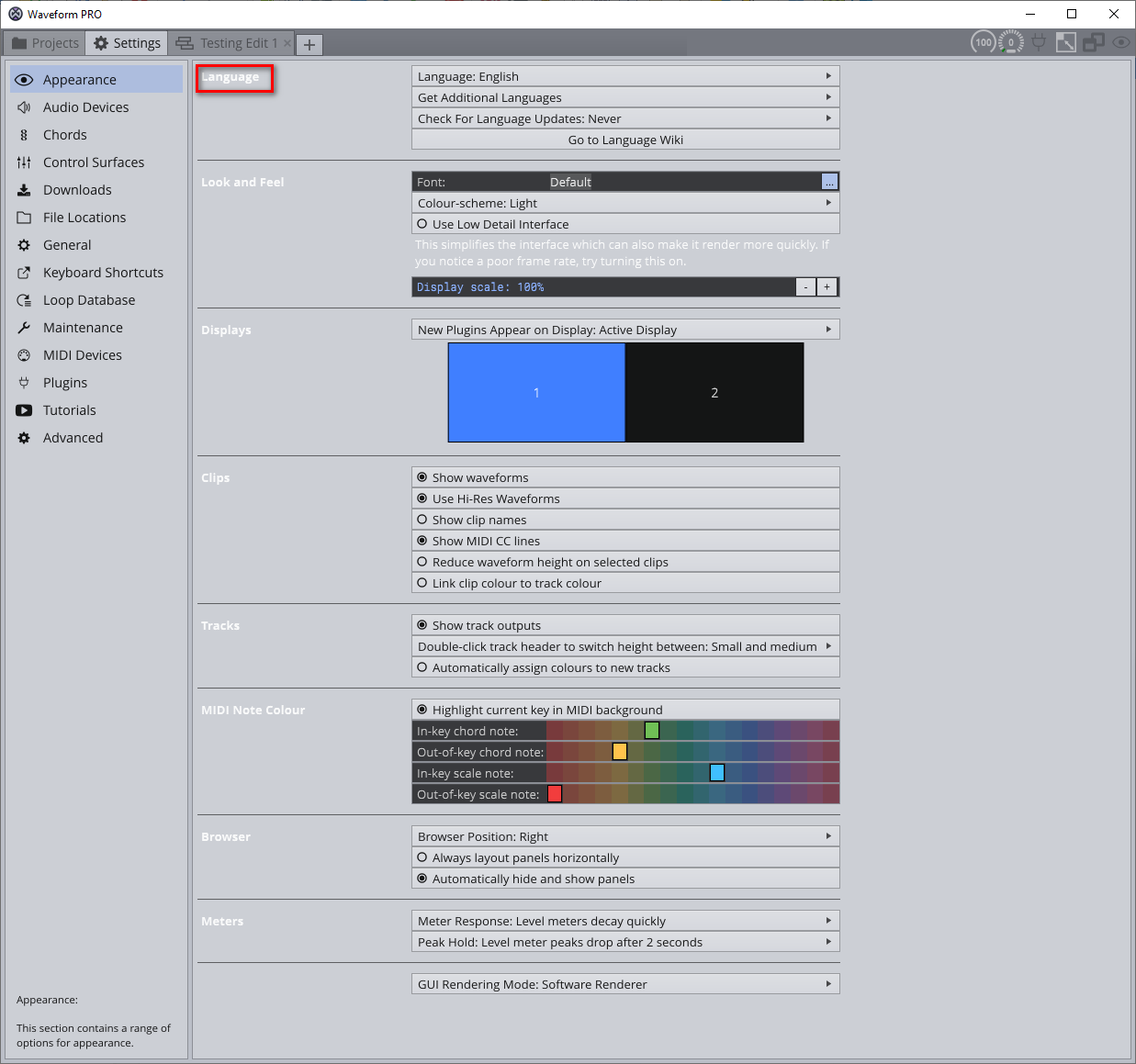Click the Tutorials video icon

[x=24, y=410]
